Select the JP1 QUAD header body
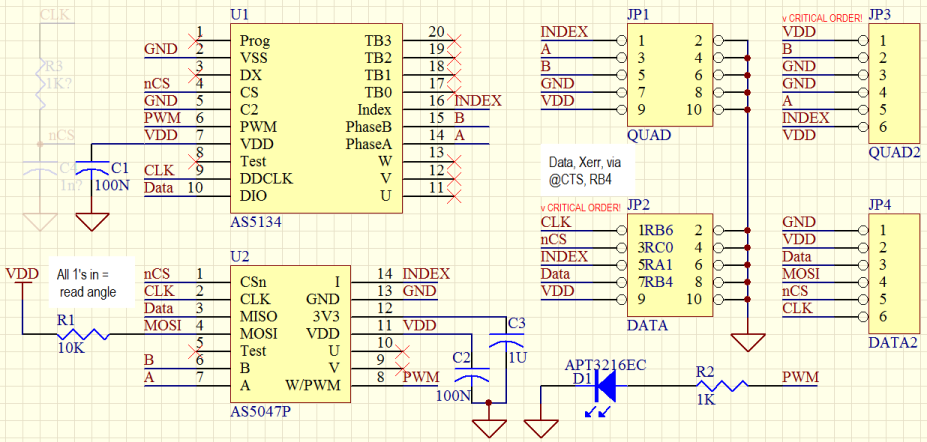The image size is (927, 442). [x=670, y=75]
